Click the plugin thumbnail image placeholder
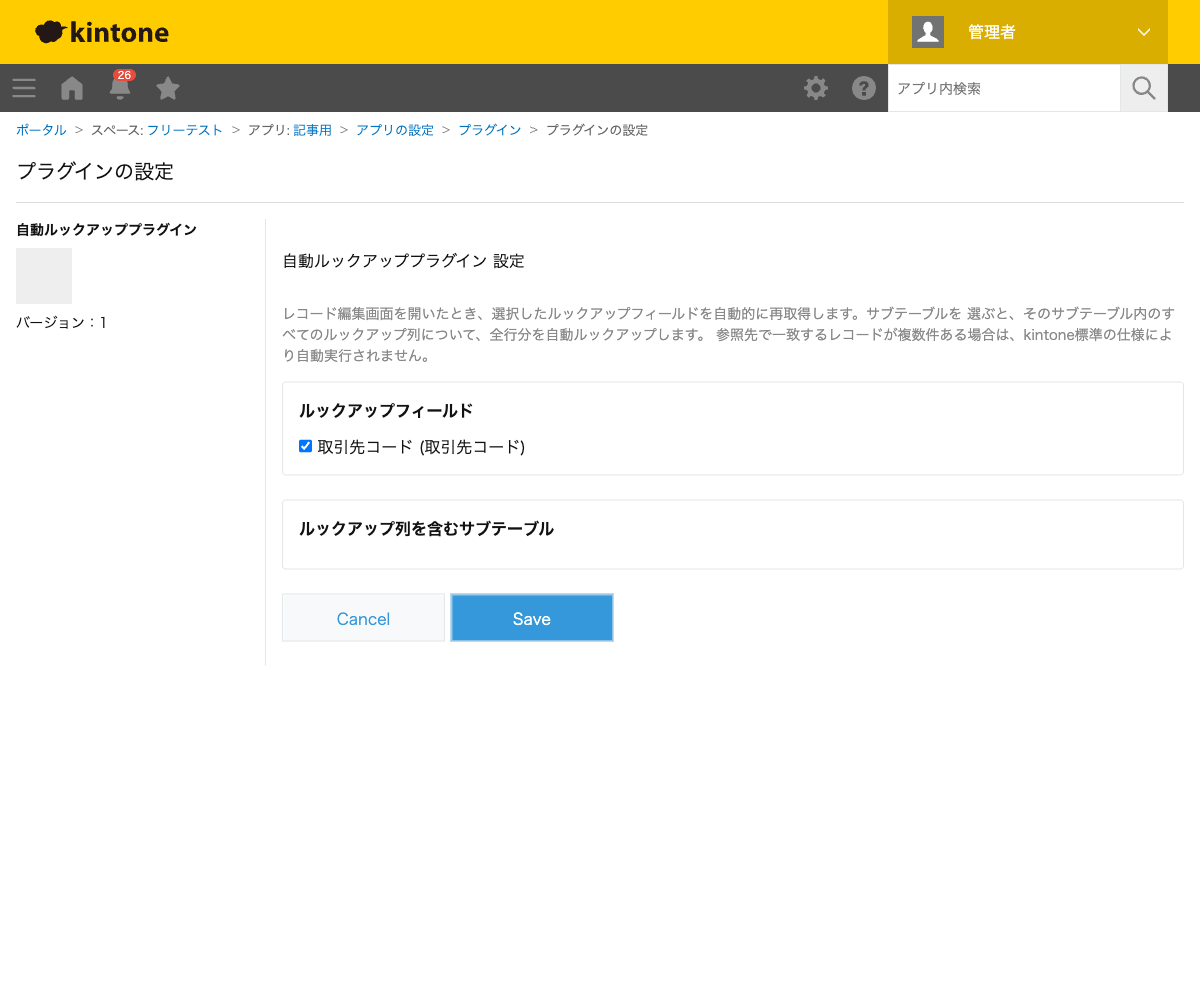 tap(44, 276)
